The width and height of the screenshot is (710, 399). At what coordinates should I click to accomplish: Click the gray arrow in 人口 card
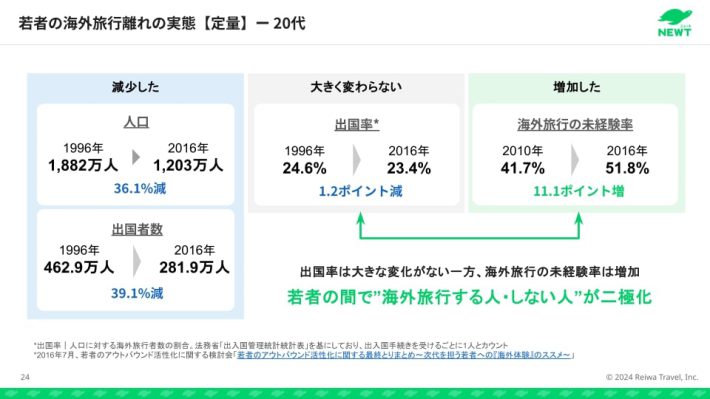pos(136,157)
